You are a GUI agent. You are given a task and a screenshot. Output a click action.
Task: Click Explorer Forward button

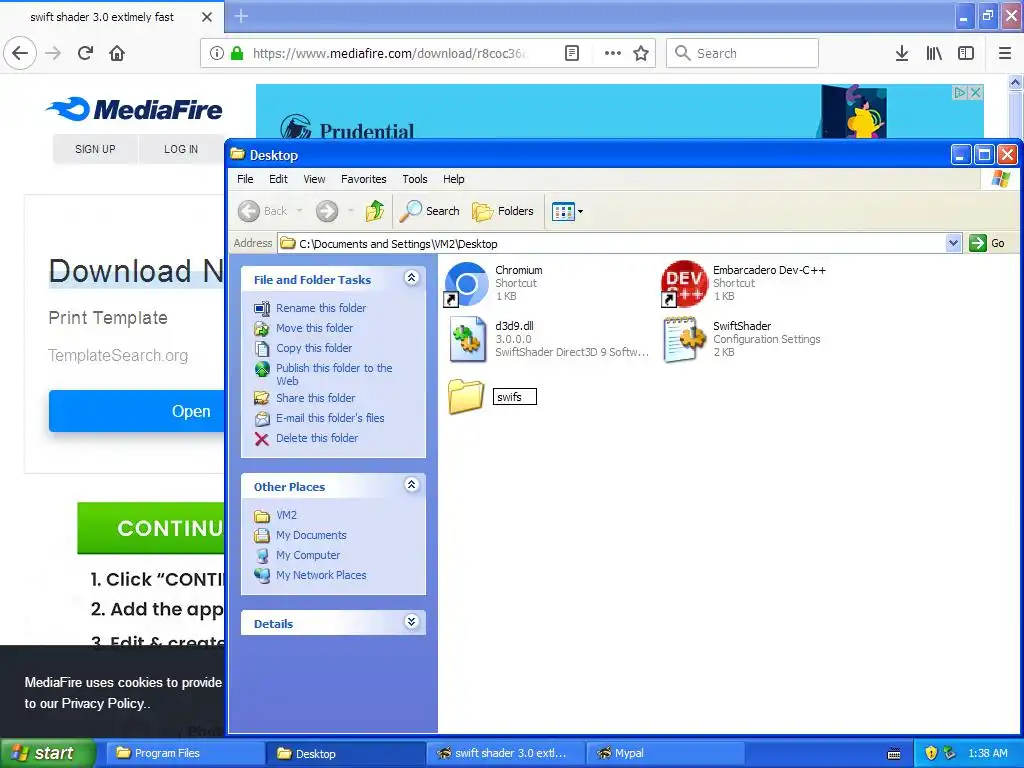click(327, 211)
